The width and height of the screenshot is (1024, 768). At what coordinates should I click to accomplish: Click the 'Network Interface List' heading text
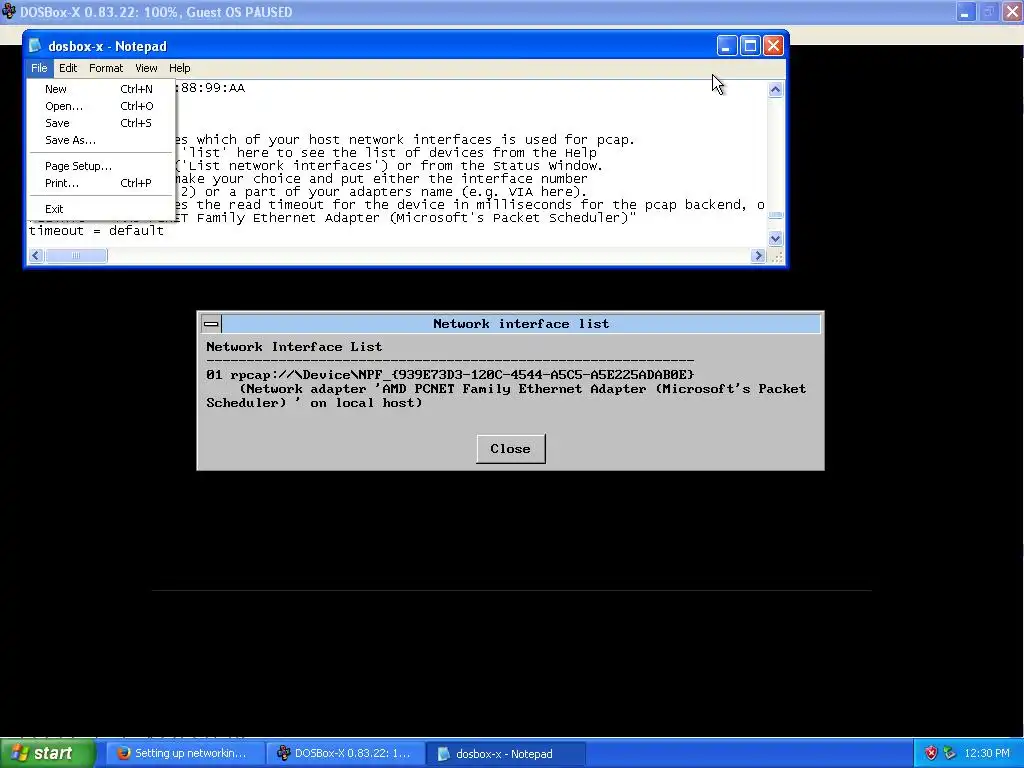click(x=294, y=347)
